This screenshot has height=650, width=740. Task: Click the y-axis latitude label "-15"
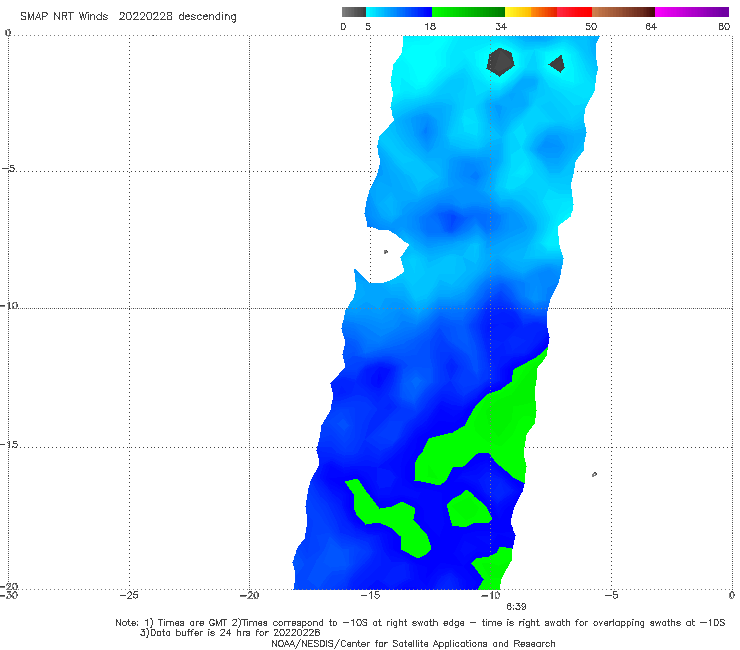(x=9, y=445)
